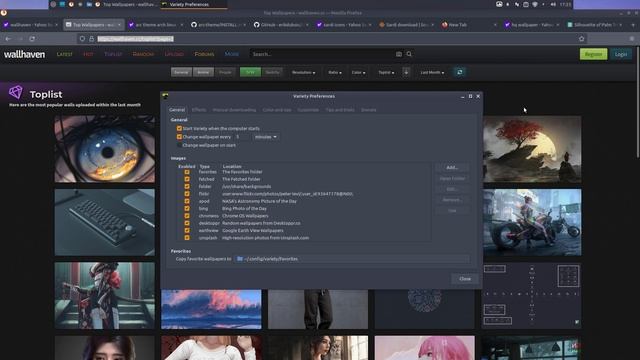The image size is (640, 360).
Task: Uncheck the flickr source
Action: click(x=187, y=194)
